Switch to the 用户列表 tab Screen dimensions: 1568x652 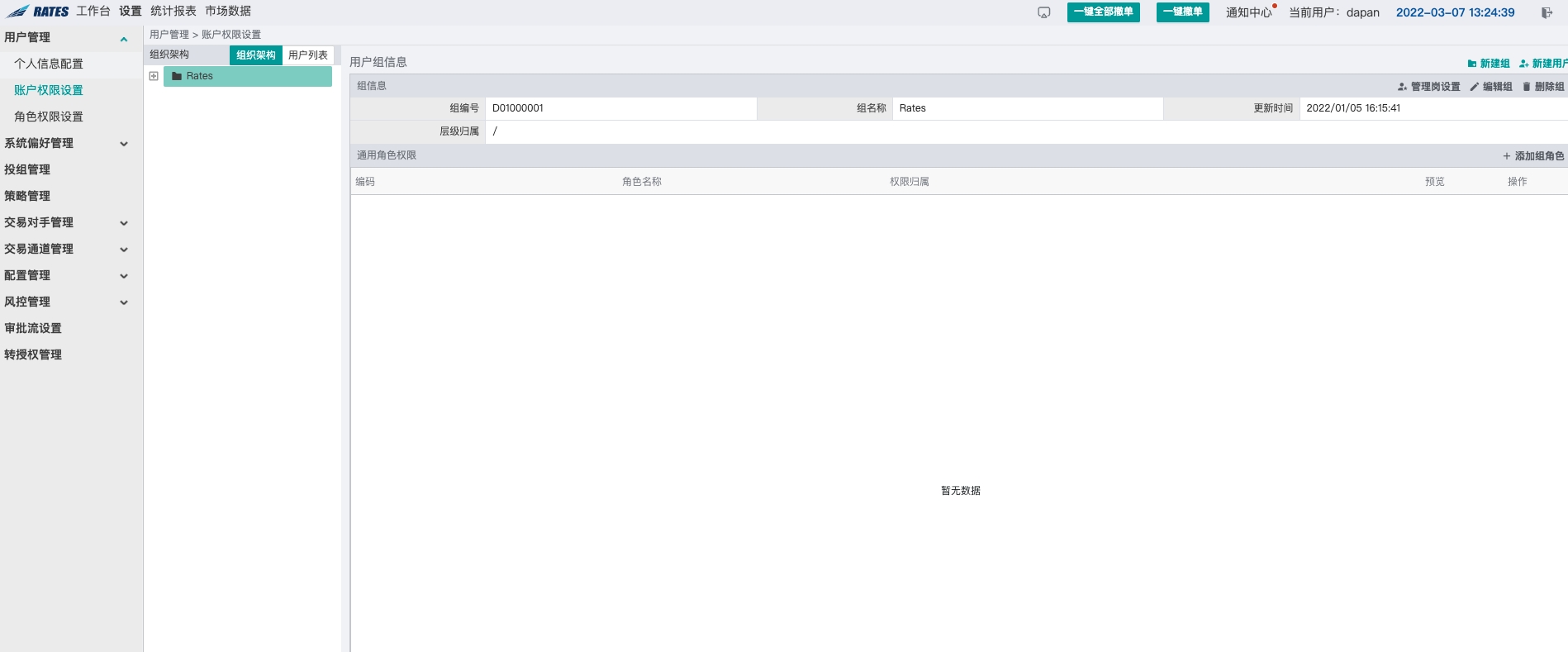point(308,55)
